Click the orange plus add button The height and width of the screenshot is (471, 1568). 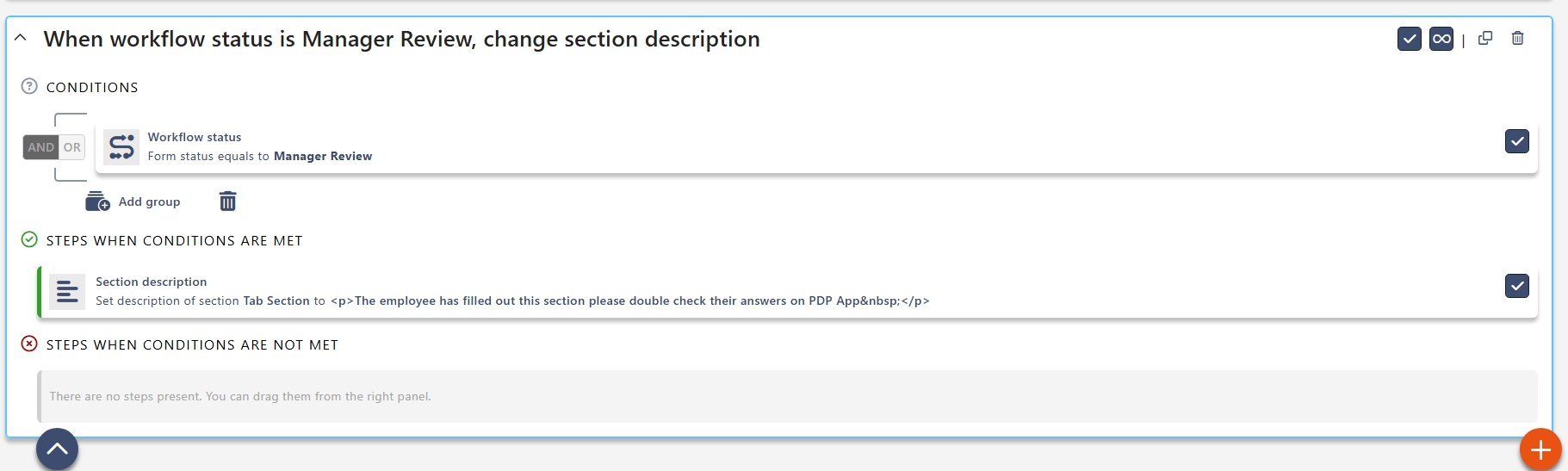click(x=1540, y=449)
